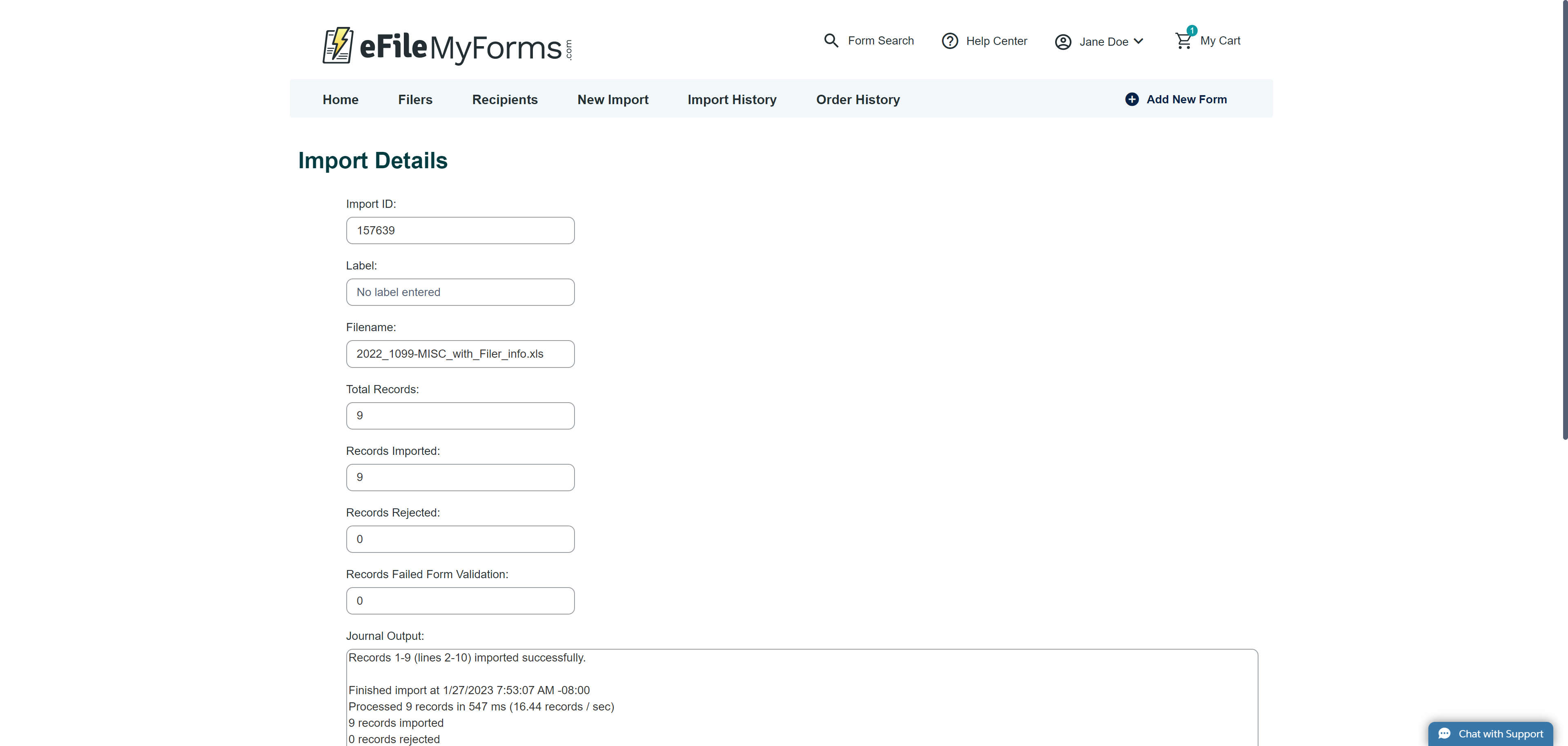Click the Filename input field
1568x746 pixels.
tap(460, 354)
